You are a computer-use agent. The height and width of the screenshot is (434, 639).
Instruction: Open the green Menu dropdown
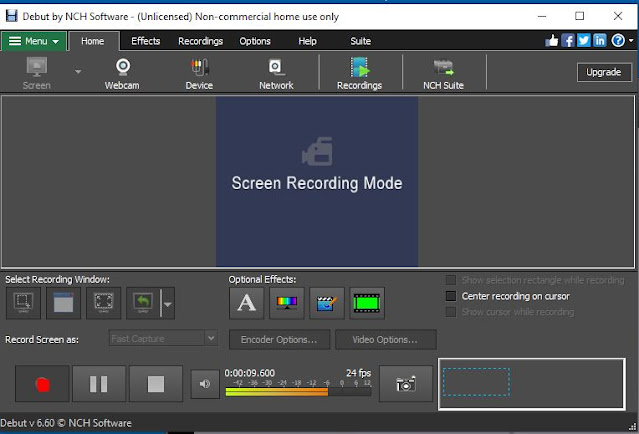(x=33, y=41)
